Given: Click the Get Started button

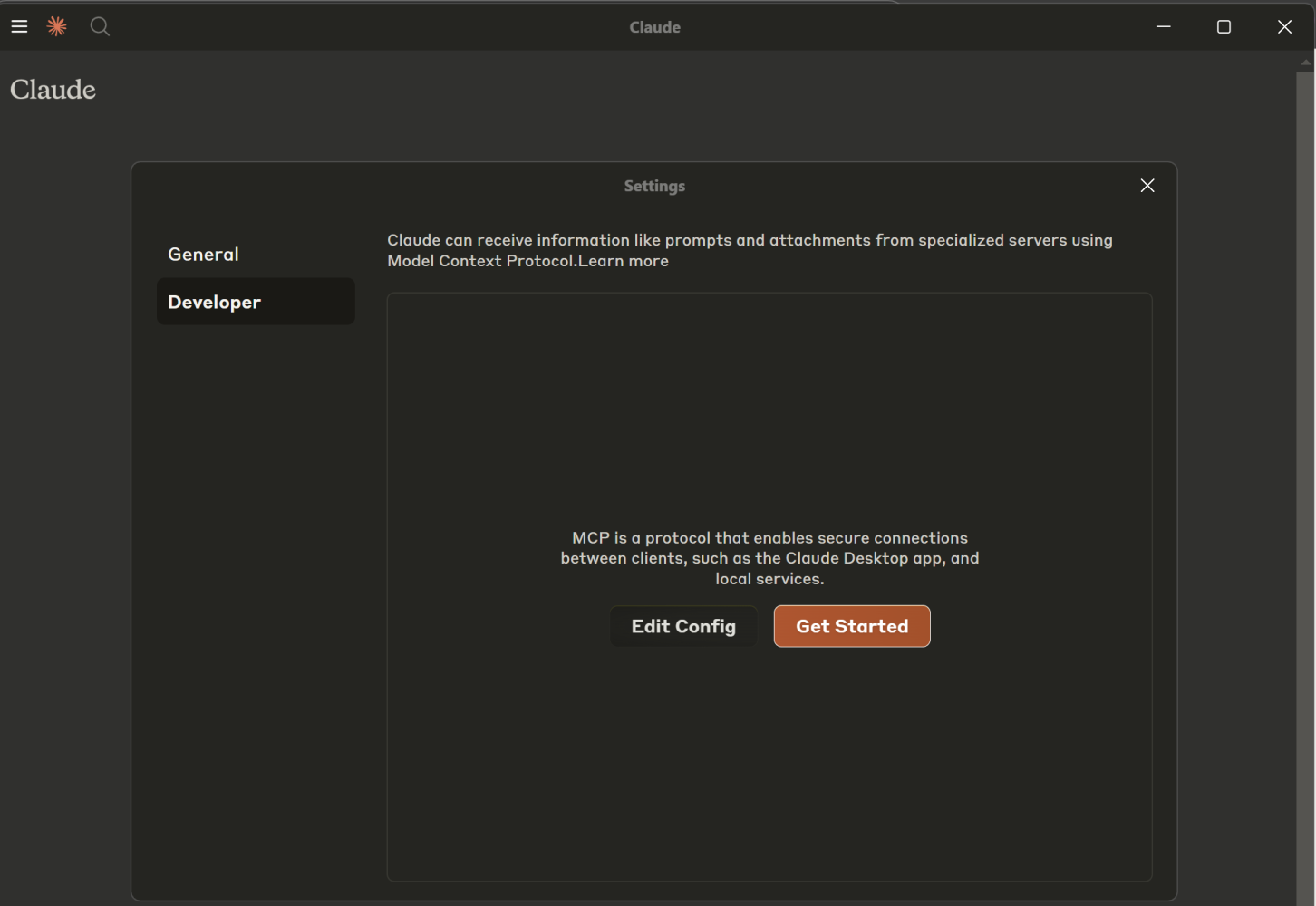Looking at the screenshot, I should tap(852, 626).
